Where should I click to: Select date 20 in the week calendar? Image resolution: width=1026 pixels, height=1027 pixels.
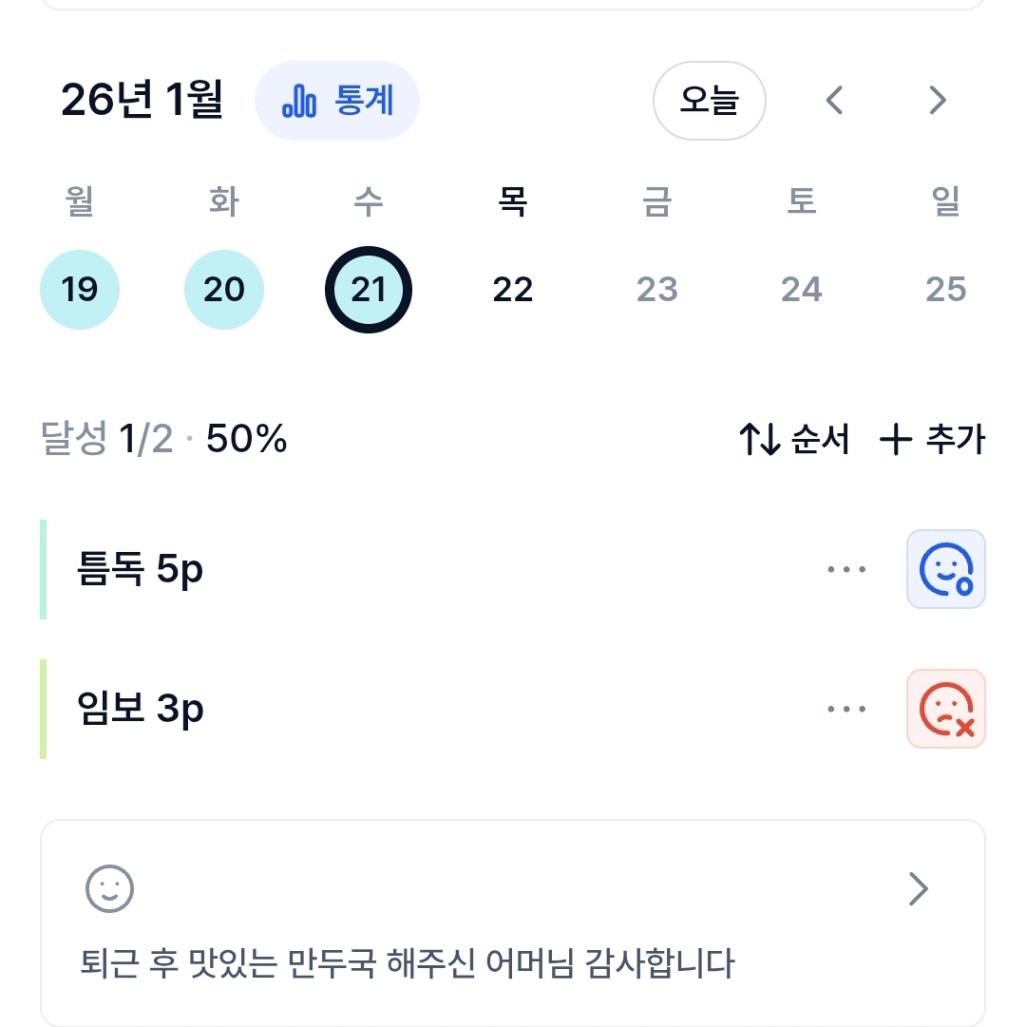(x=224, y=290)
